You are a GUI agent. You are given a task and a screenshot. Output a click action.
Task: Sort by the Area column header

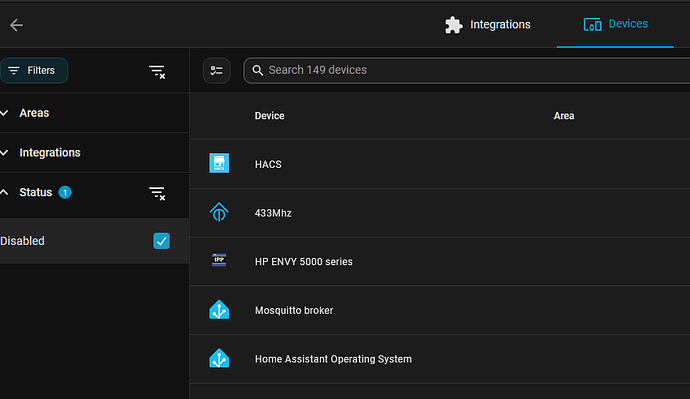point(564,116)
